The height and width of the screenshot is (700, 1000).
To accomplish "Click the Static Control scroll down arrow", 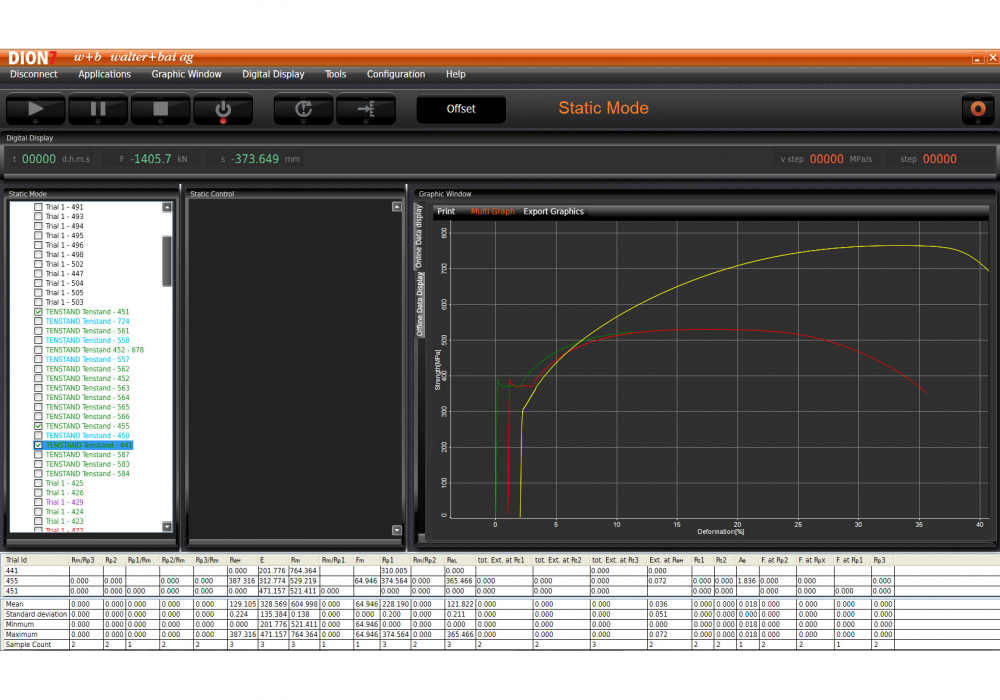I will [x=397, y=530].
